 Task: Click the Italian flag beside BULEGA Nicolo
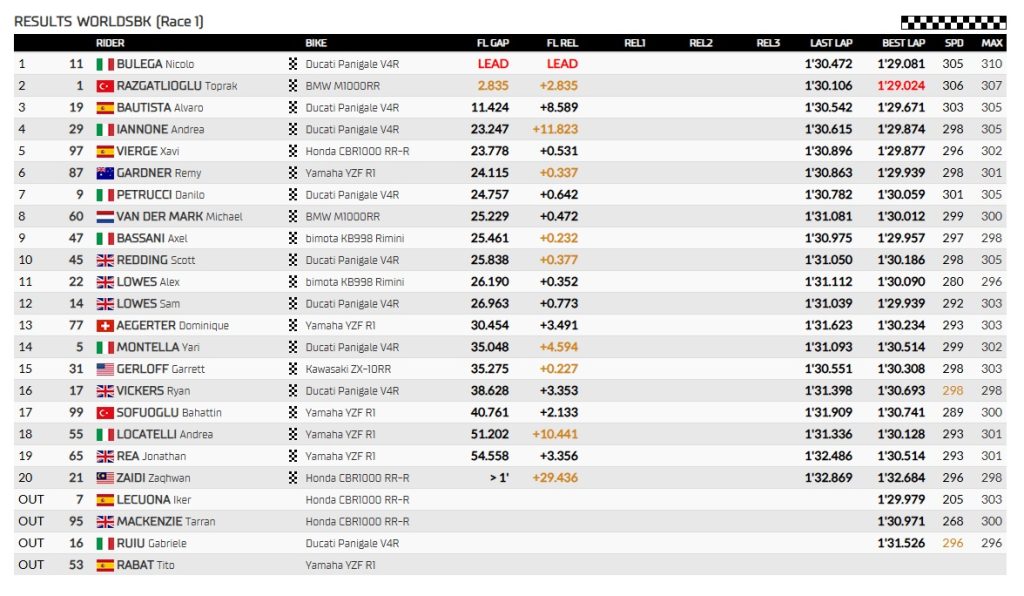pos(104,64)
